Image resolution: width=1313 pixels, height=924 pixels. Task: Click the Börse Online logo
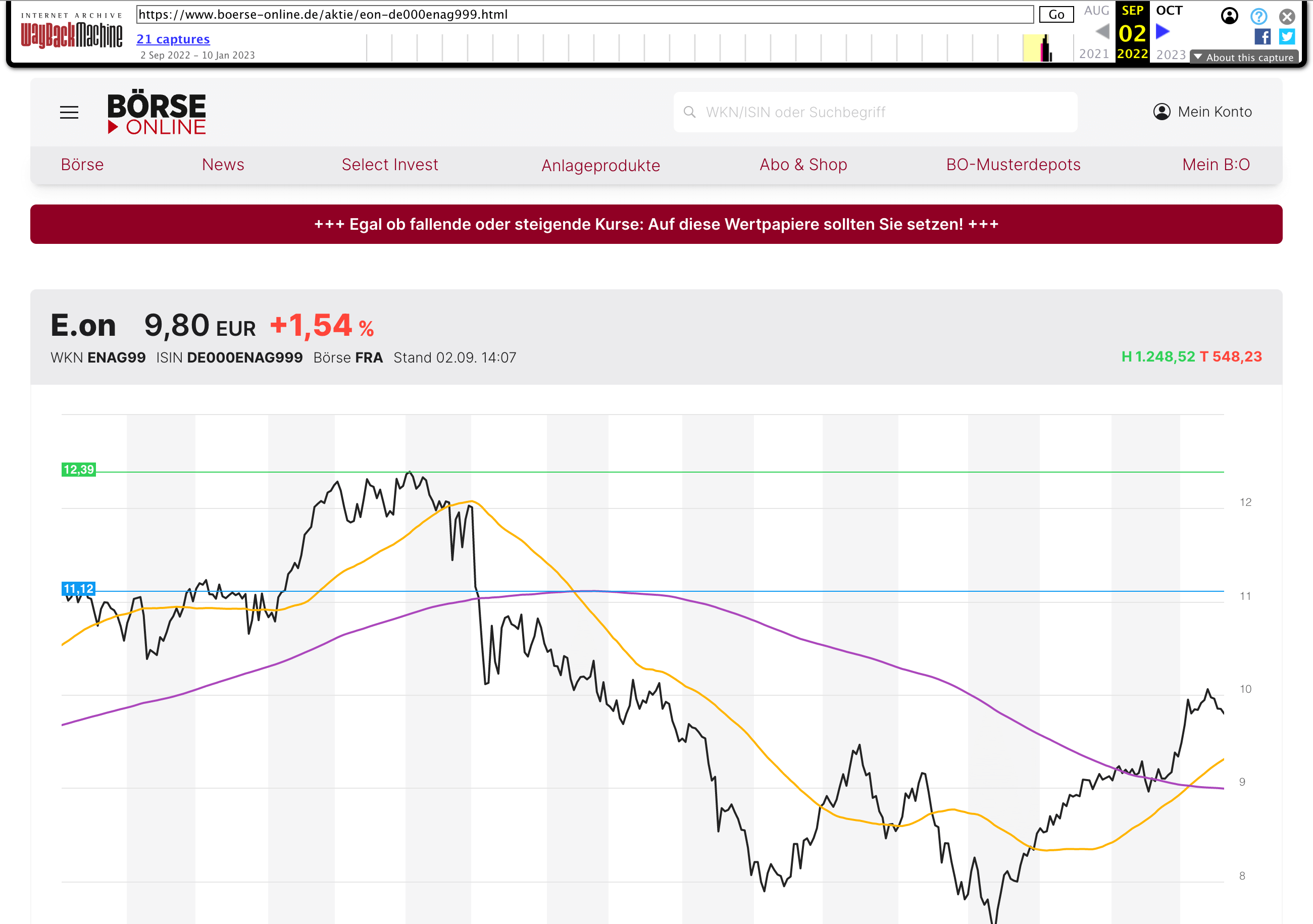[156, 112]
